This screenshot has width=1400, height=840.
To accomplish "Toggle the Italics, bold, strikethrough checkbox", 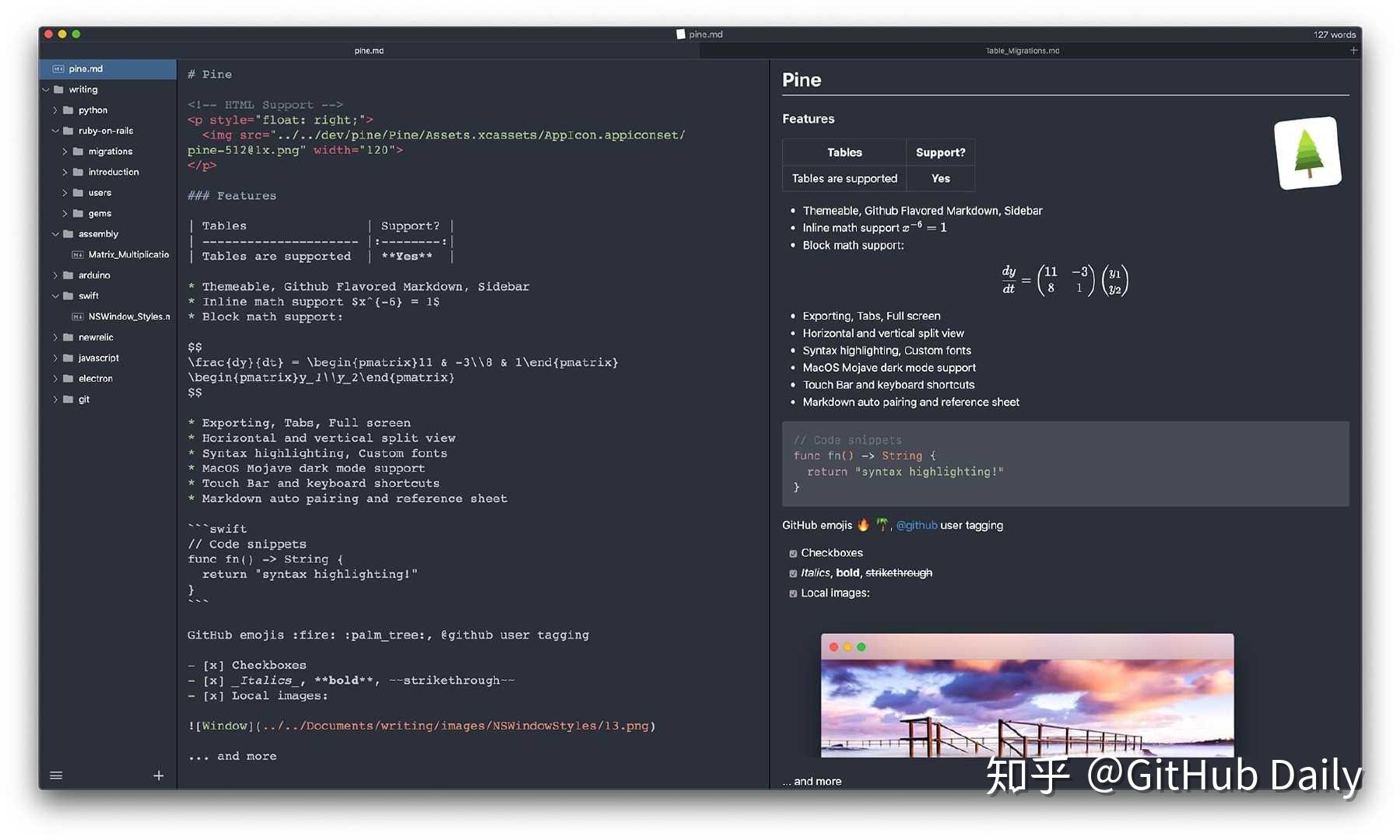I will coord(793,573).
